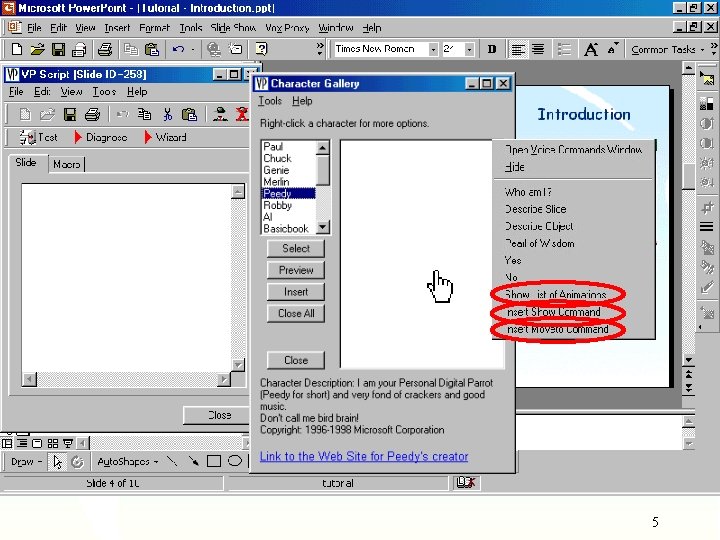720x540 pixels.
Task: Click the Insert button in Character Gallery
Action: pyautogui.click(x=296, y=292)
